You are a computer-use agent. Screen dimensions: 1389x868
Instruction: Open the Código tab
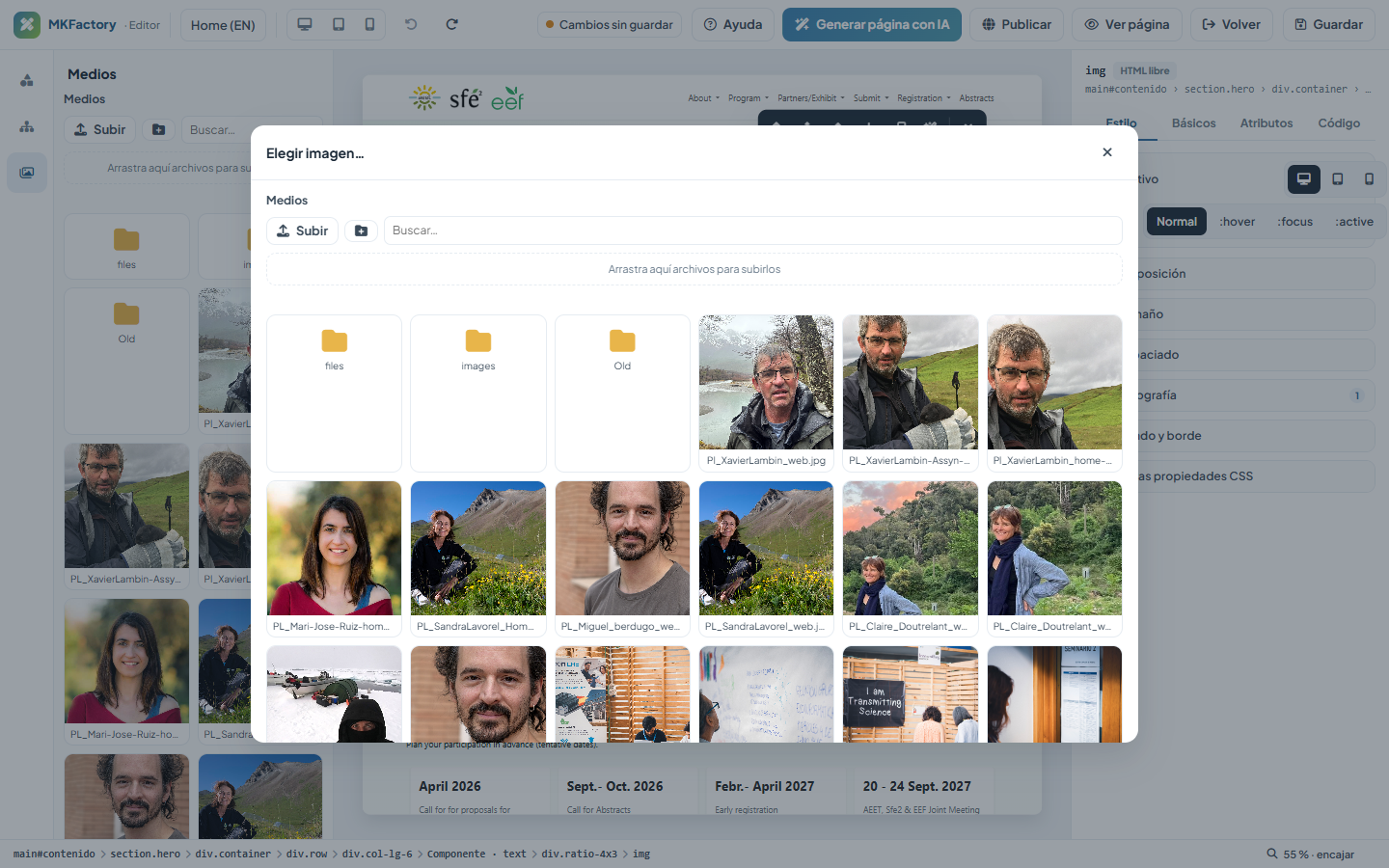(1339, 123)
